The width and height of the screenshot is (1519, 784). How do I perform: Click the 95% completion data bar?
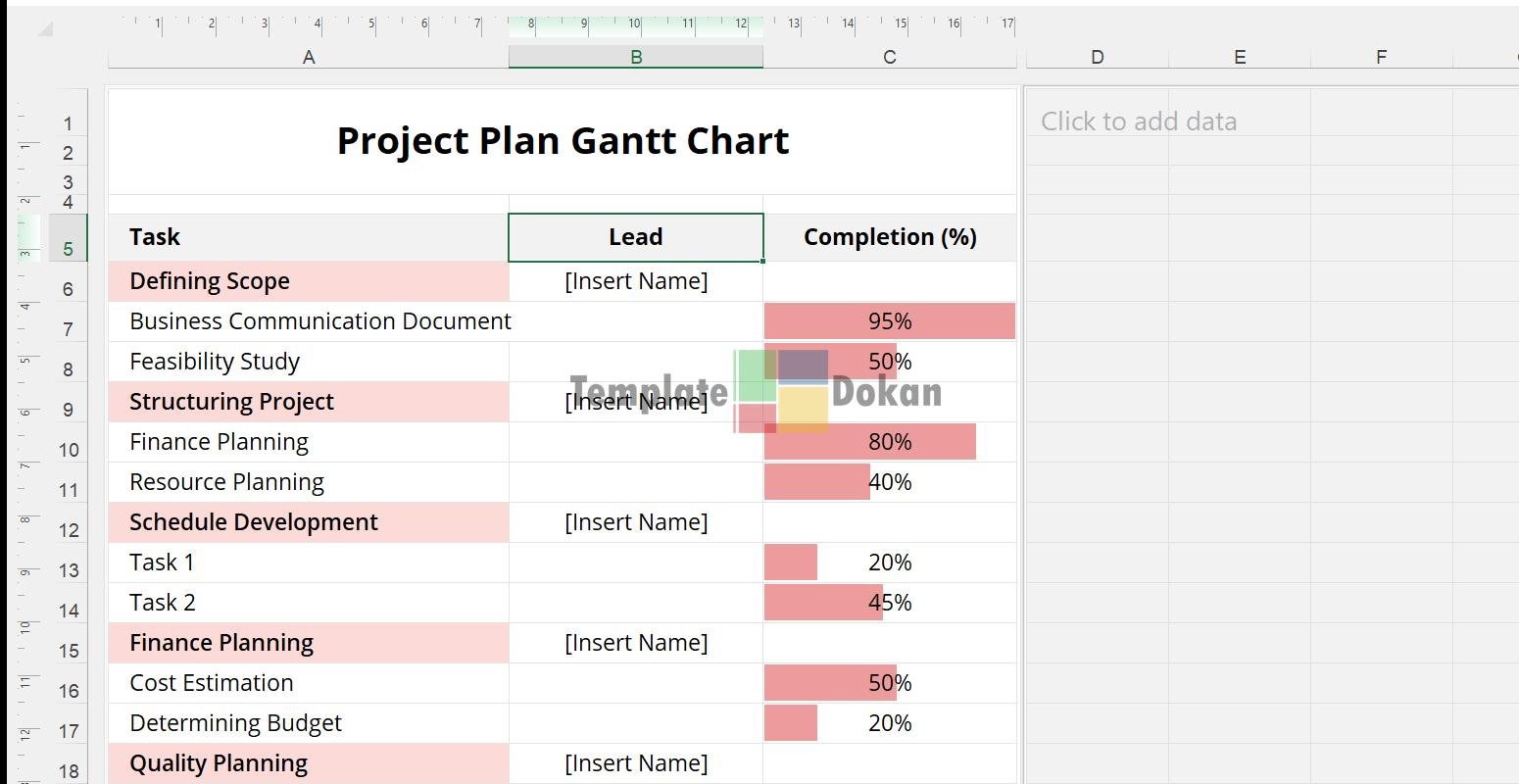click(x=889, y=321)
